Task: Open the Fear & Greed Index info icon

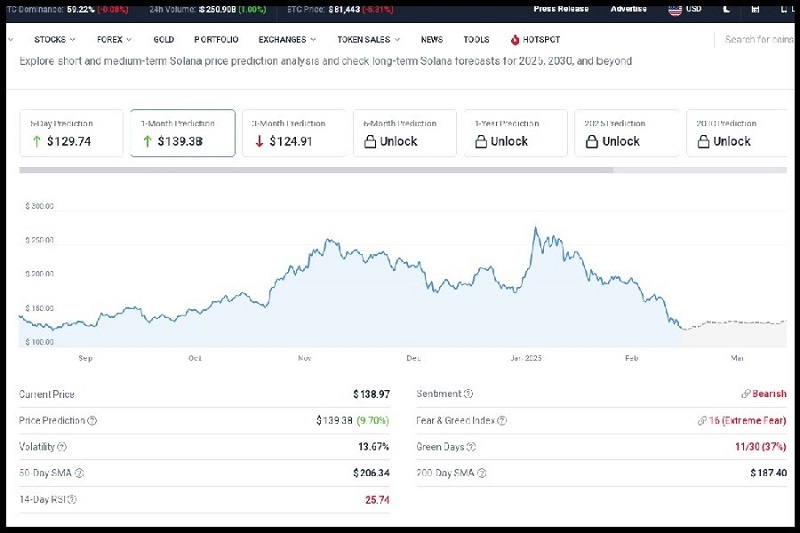Action: click(x=502, y=421)
